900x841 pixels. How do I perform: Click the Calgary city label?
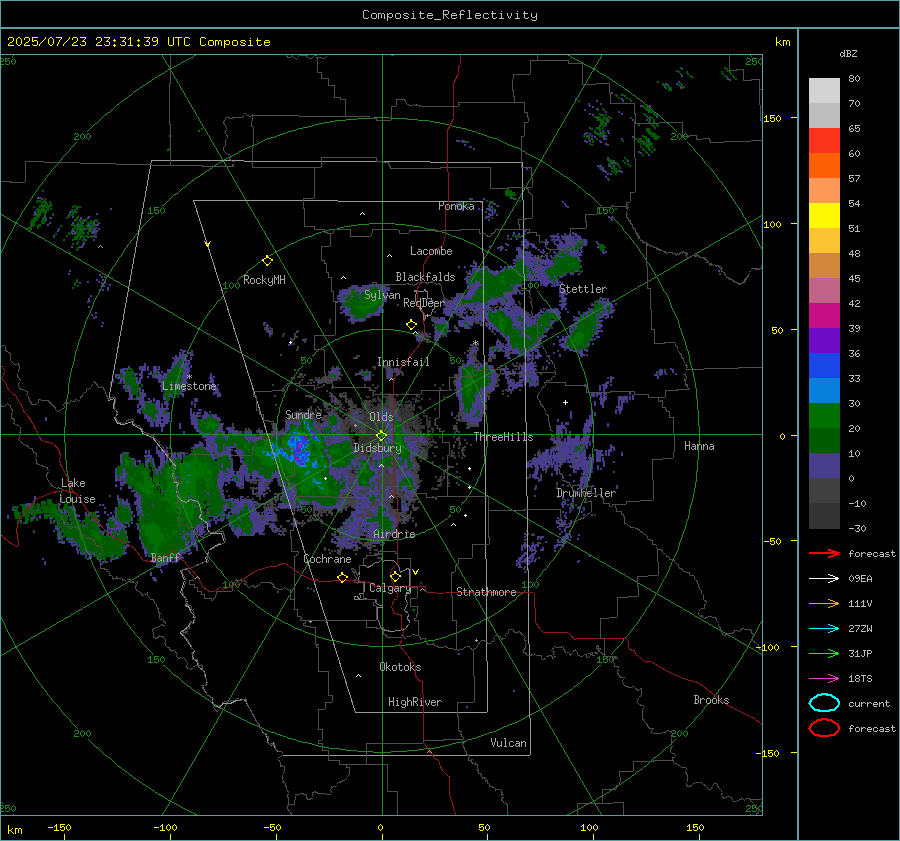(x=390, y=588)
